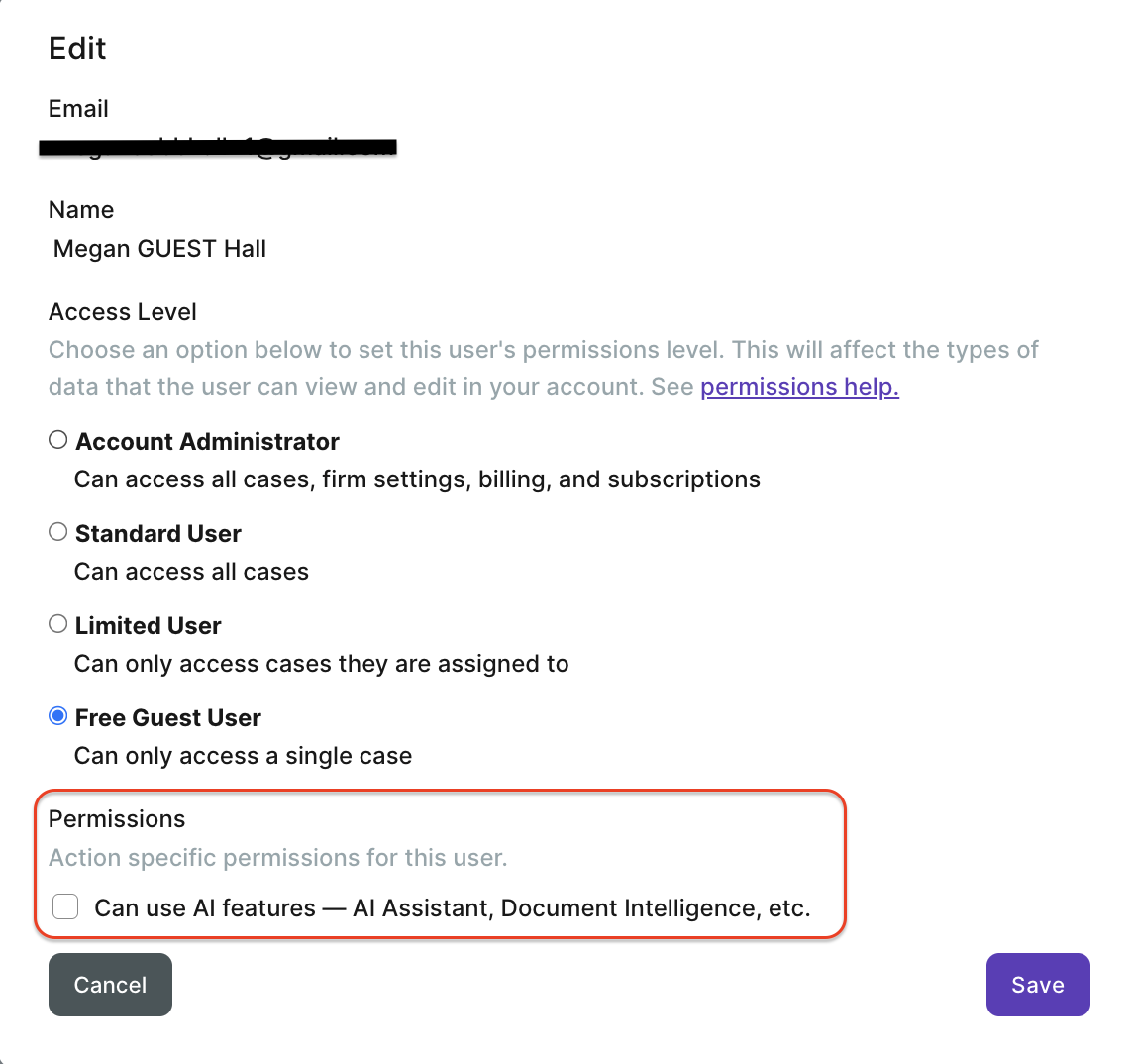Select the Free Guest User option
Image resolution: width=1135 pixels, height=1064 pixels.
point(57,715)
